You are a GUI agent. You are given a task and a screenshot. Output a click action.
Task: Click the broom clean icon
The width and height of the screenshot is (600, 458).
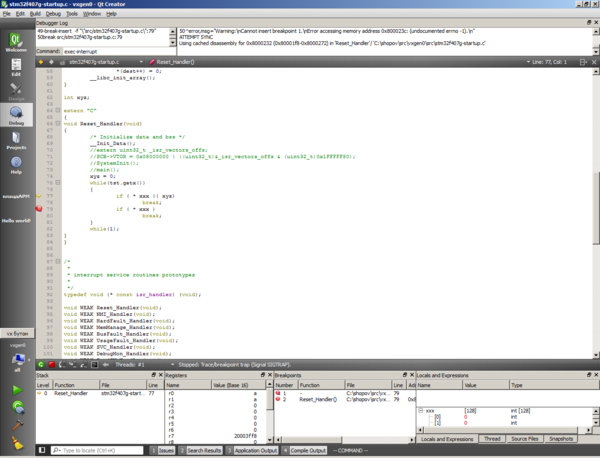pyautogui.click(x=17, y=443)
